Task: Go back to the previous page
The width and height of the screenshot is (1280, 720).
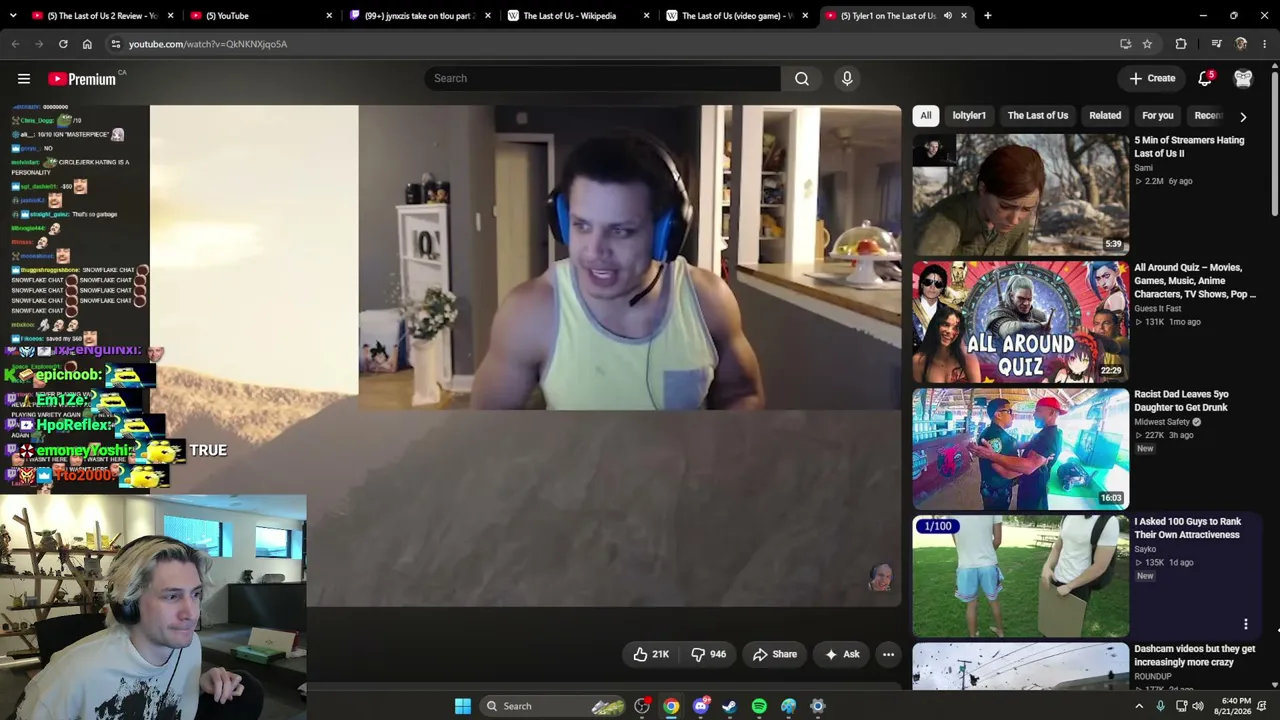Action: (15, 44)
